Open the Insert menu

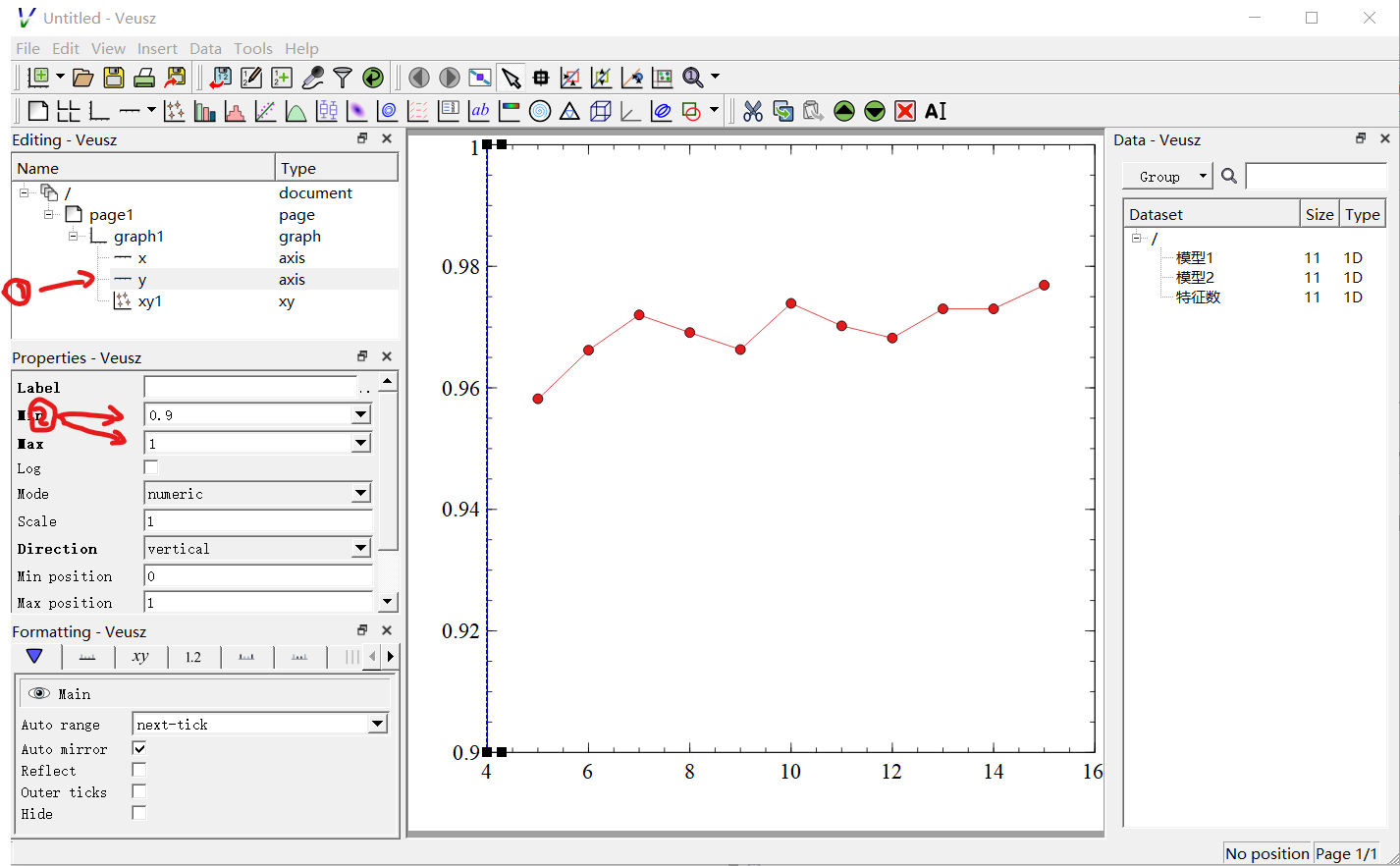(157, 48)
